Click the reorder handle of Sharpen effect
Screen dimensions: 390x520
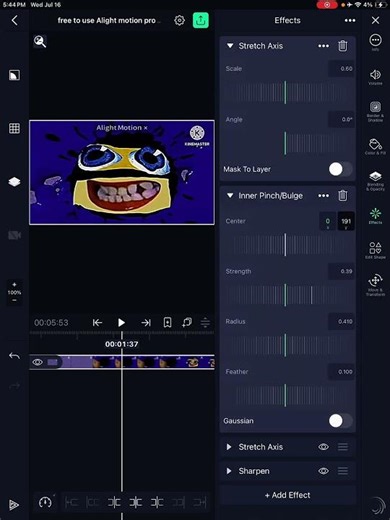click(343, 471)
